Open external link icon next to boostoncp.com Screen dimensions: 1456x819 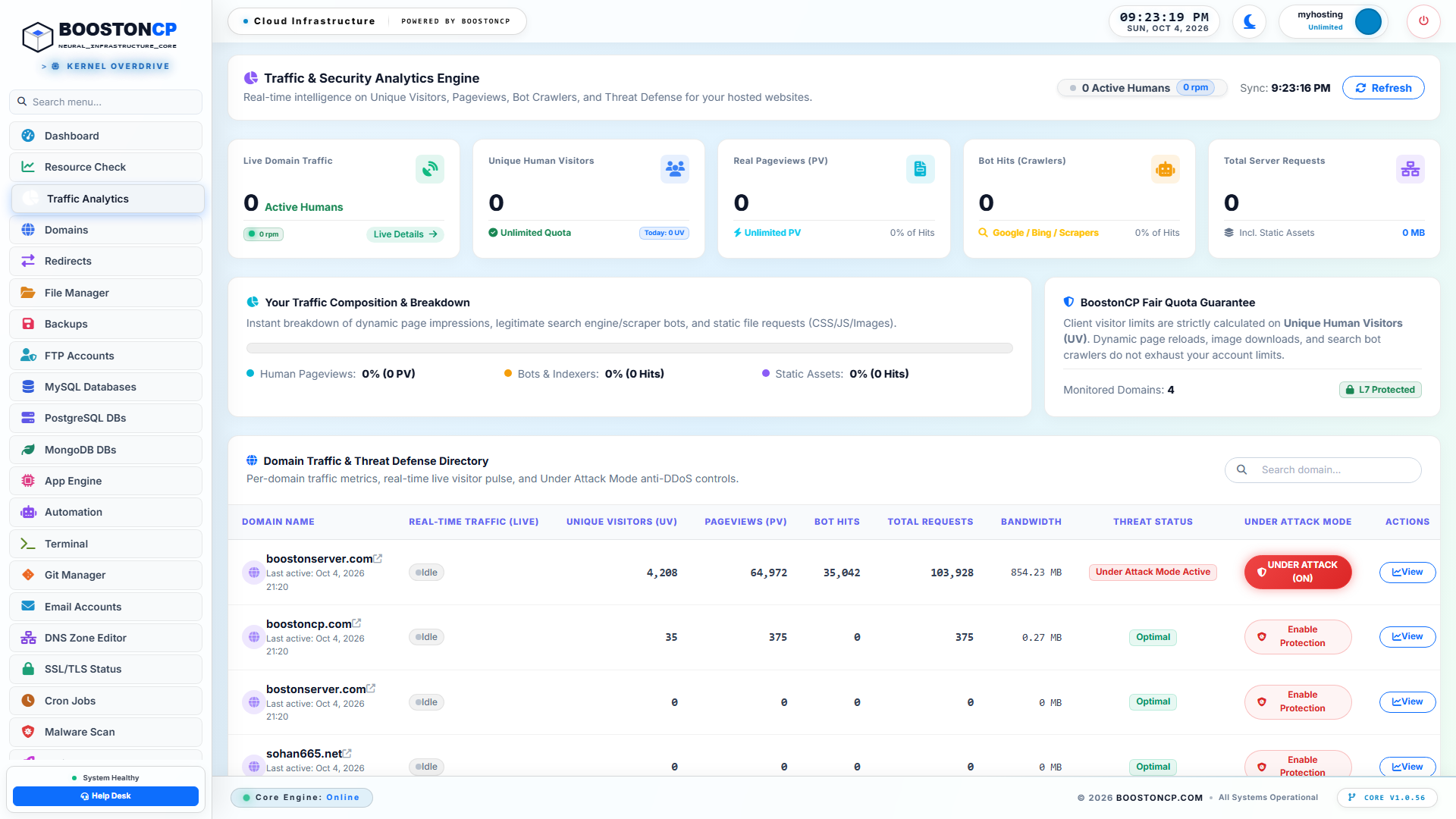coord(356,623)
